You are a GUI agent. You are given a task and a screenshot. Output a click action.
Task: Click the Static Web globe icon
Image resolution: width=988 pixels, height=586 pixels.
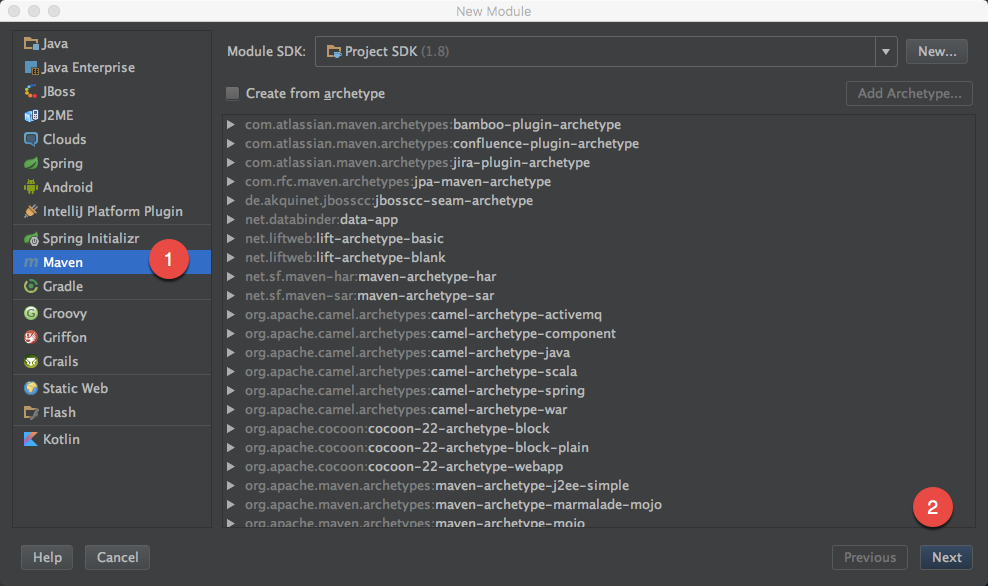point(31,388)
